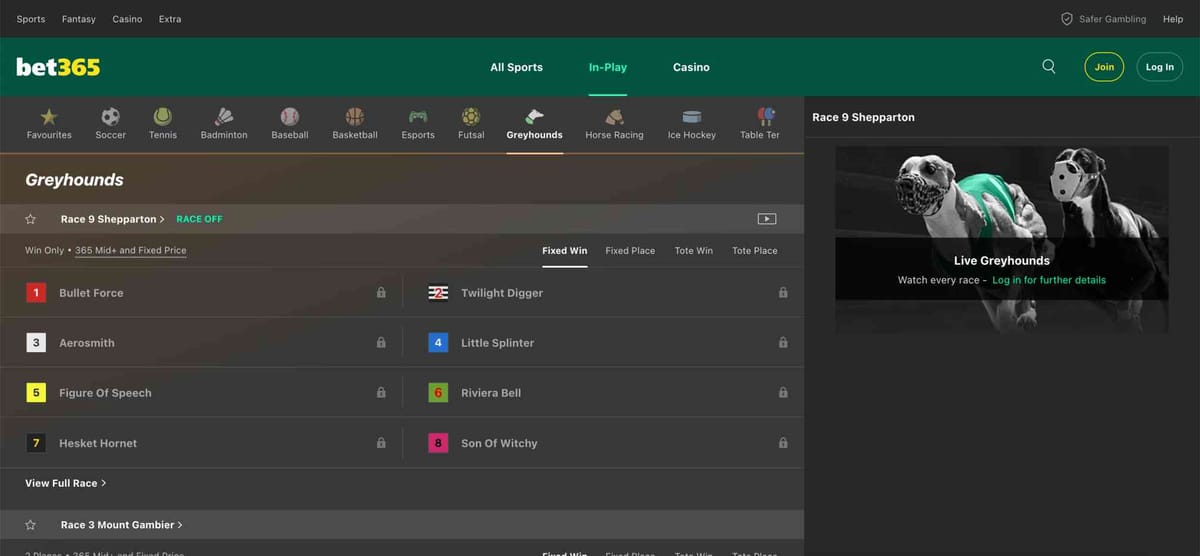1200x556 pixels.
Task: Select the Table Tennis paddle icon
Action: tap(766, 116)
